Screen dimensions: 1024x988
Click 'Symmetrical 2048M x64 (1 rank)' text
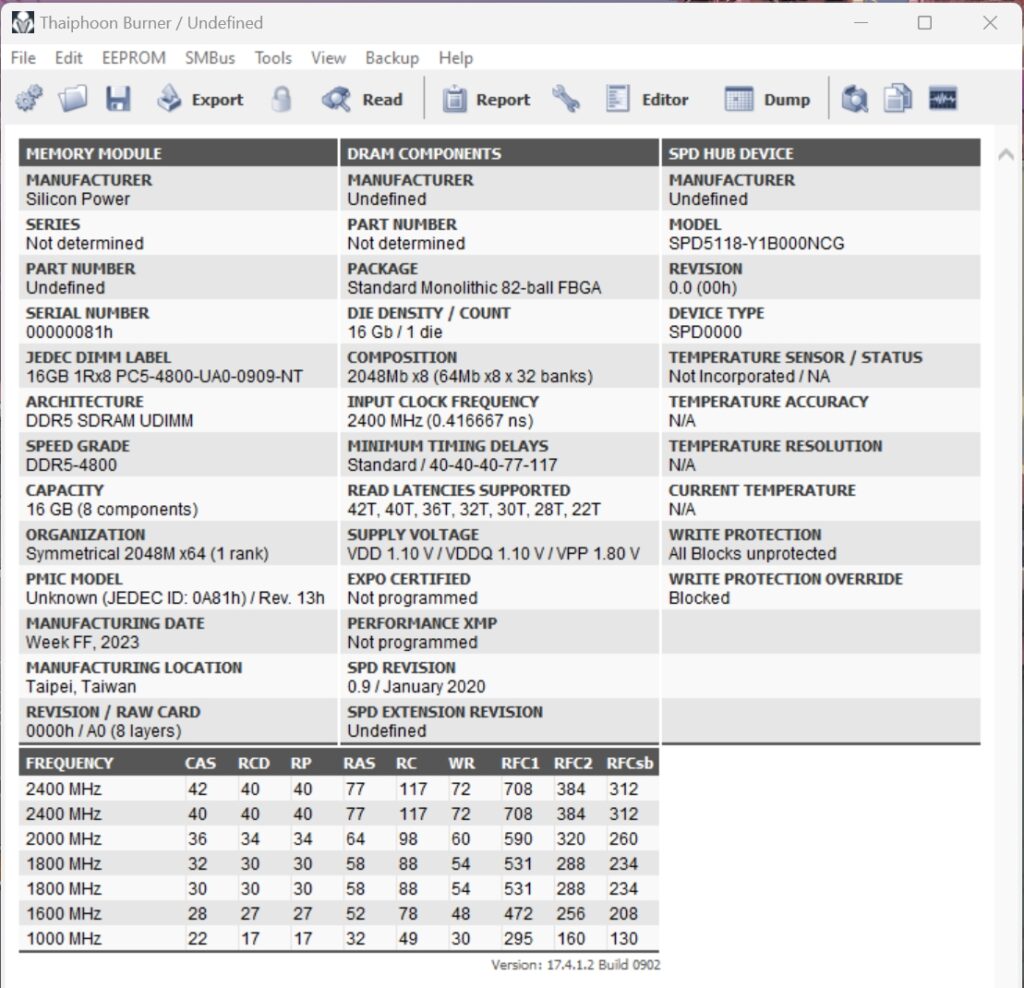(x=147, y=554)
